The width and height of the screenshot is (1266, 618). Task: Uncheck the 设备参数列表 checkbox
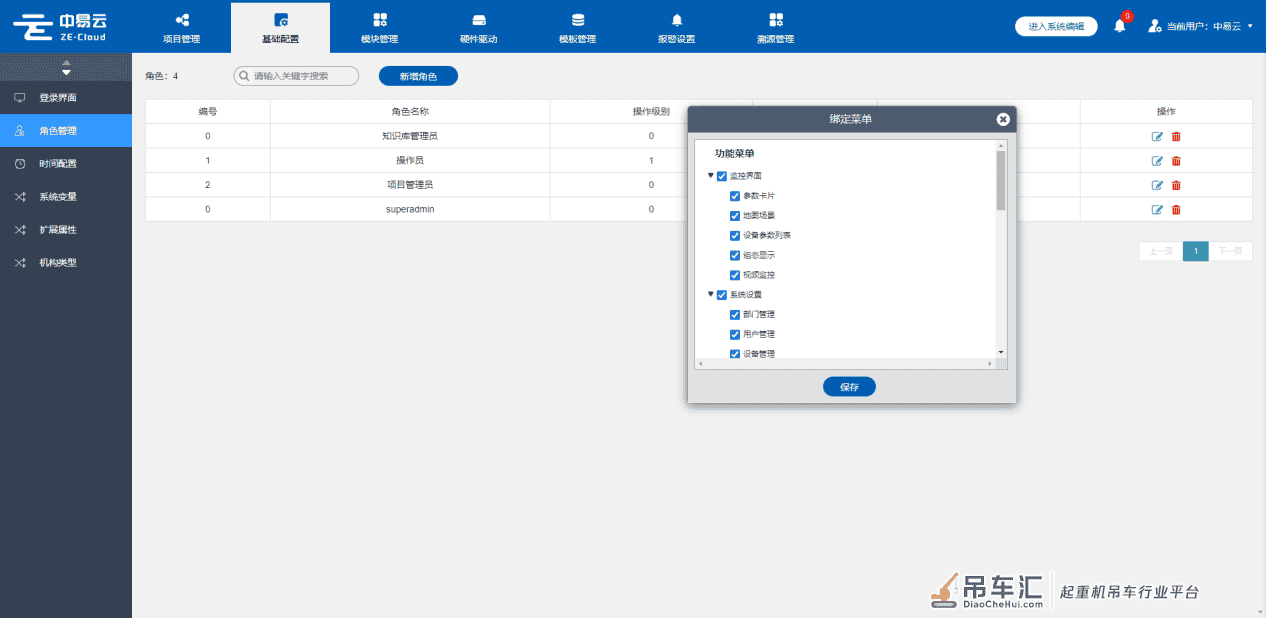735,235
